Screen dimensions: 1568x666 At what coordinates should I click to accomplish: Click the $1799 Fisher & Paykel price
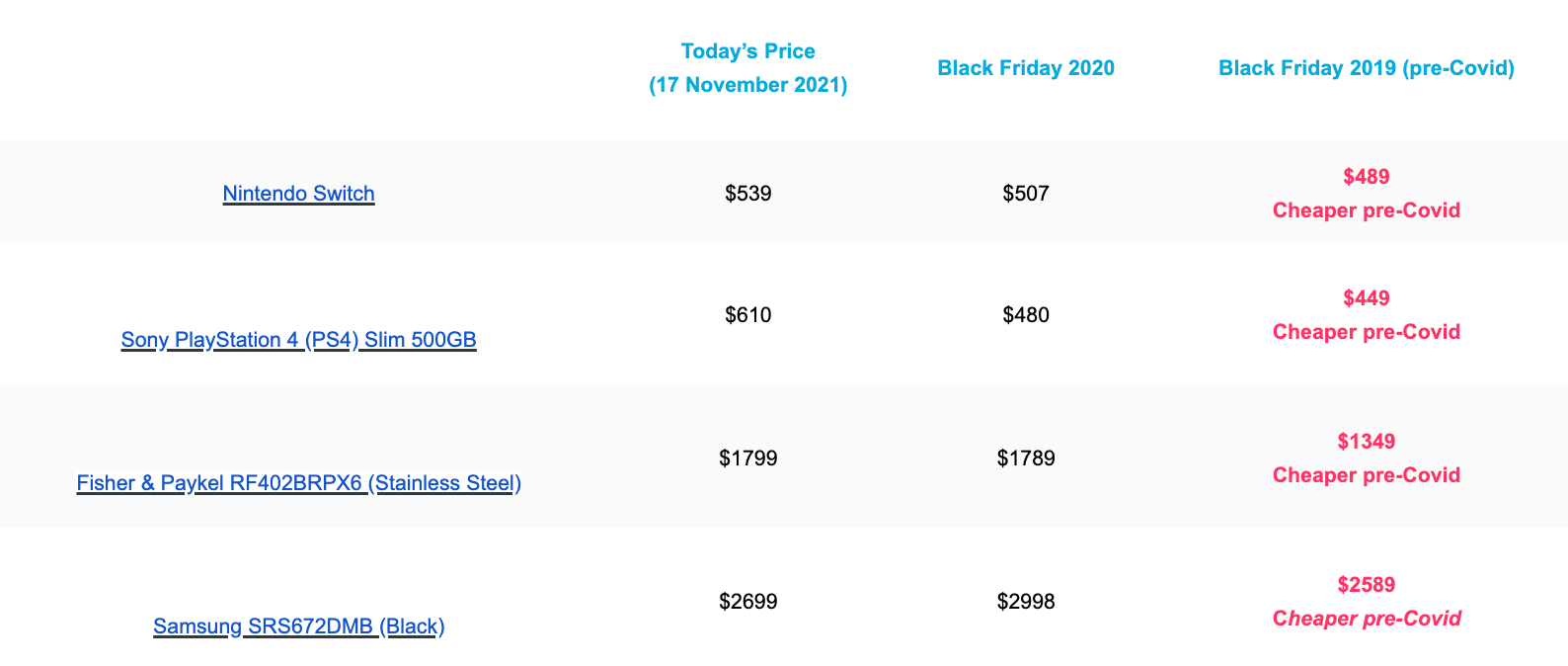(x=747, y=458)
